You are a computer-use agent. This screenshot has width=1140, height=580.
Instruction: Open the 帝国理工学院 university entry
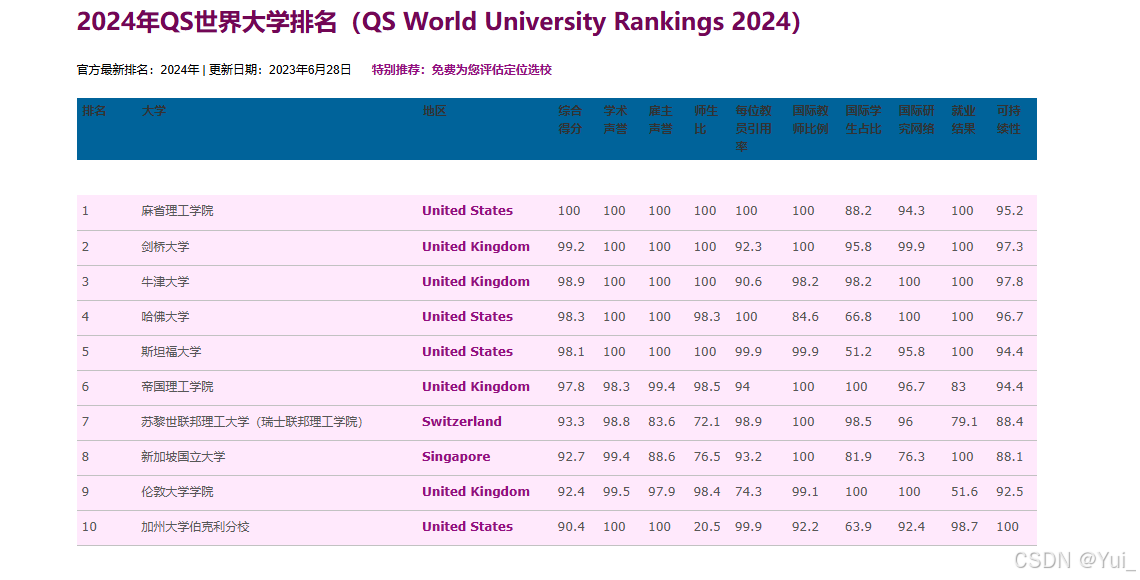point(177,387)
